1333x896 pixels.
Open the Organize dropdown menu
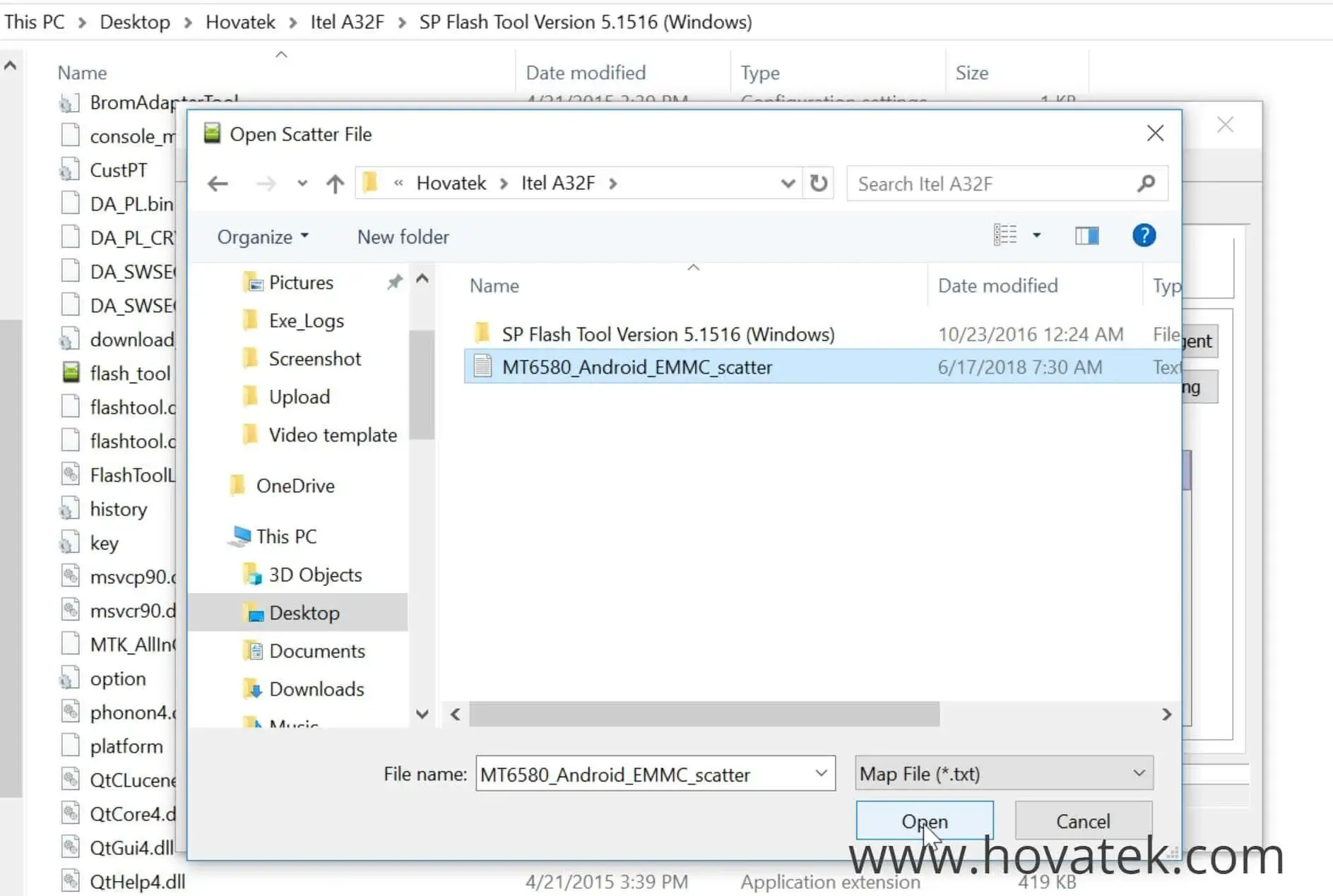click(x=262, y=237)
